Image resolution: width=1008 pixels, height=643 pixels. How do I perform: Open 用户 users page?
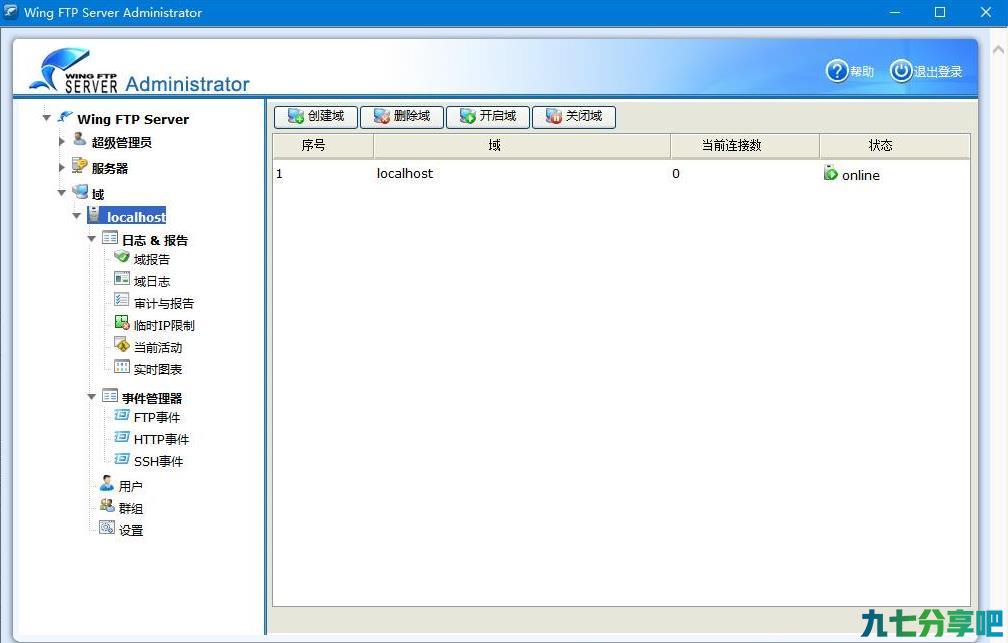130,487
